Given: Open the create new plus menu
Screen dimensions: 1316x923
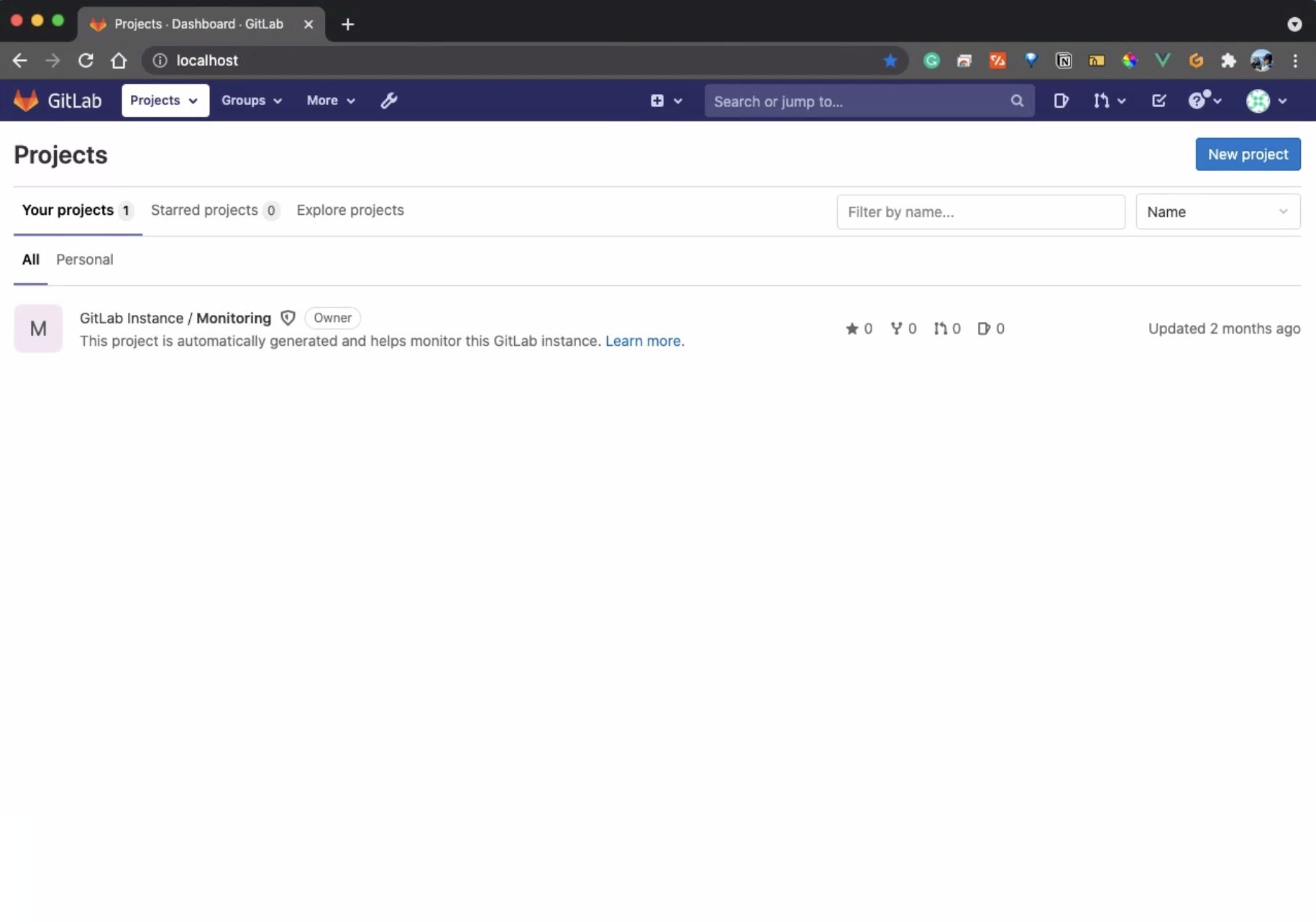Looking at the screenshot, I should click(x=666, y=101).
